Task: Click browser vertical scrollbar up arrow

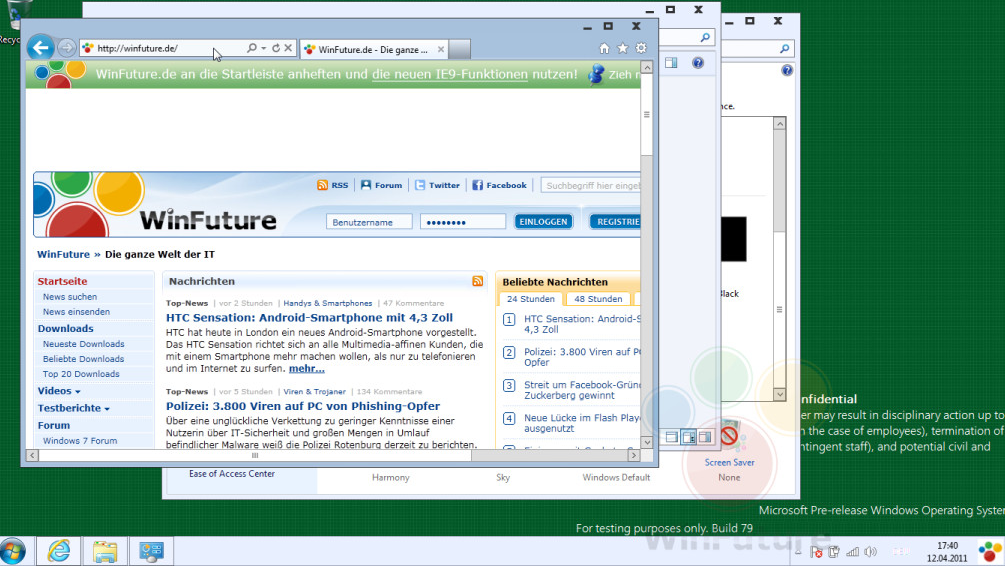Action: [647, 67]
